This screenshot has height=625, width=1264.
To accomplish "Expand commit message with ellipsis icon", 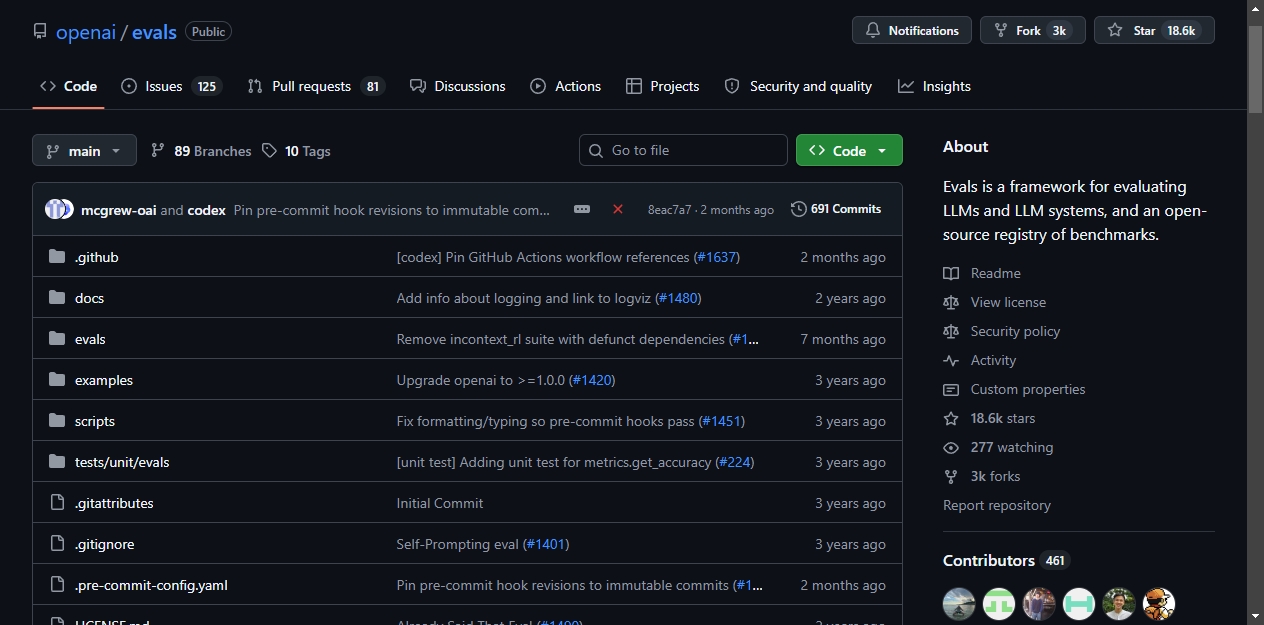I will click(582, 209).
